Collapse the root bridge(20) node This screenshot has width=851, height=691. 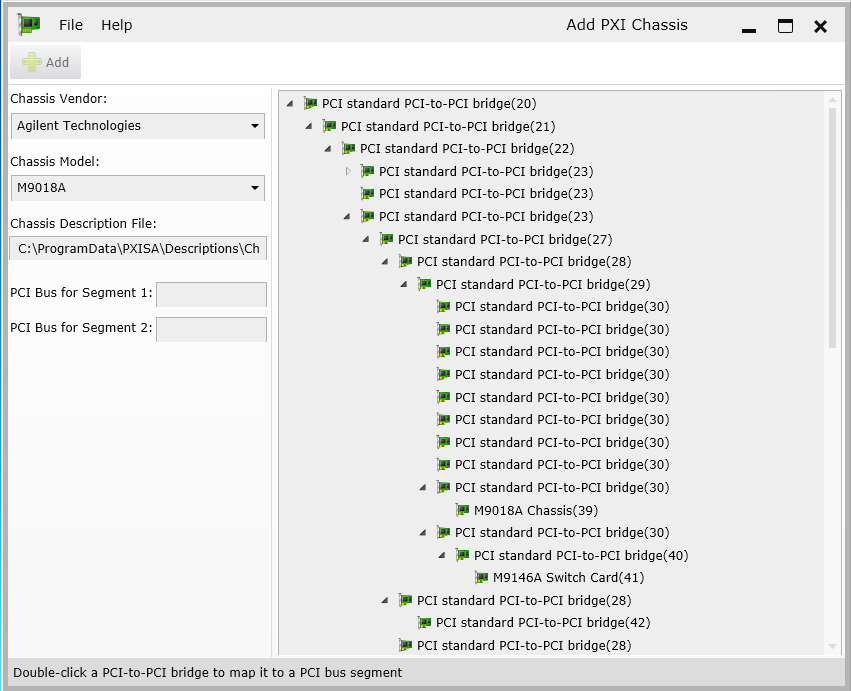(x=290, y=103)
